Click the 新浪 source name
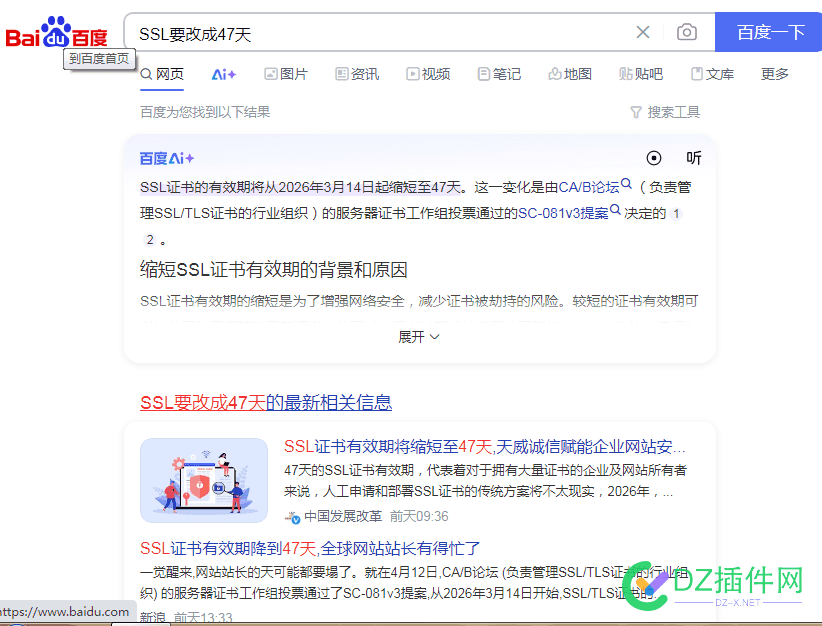Image resolution: width=822 pixels, height=626 pixels. pos(153,618)
